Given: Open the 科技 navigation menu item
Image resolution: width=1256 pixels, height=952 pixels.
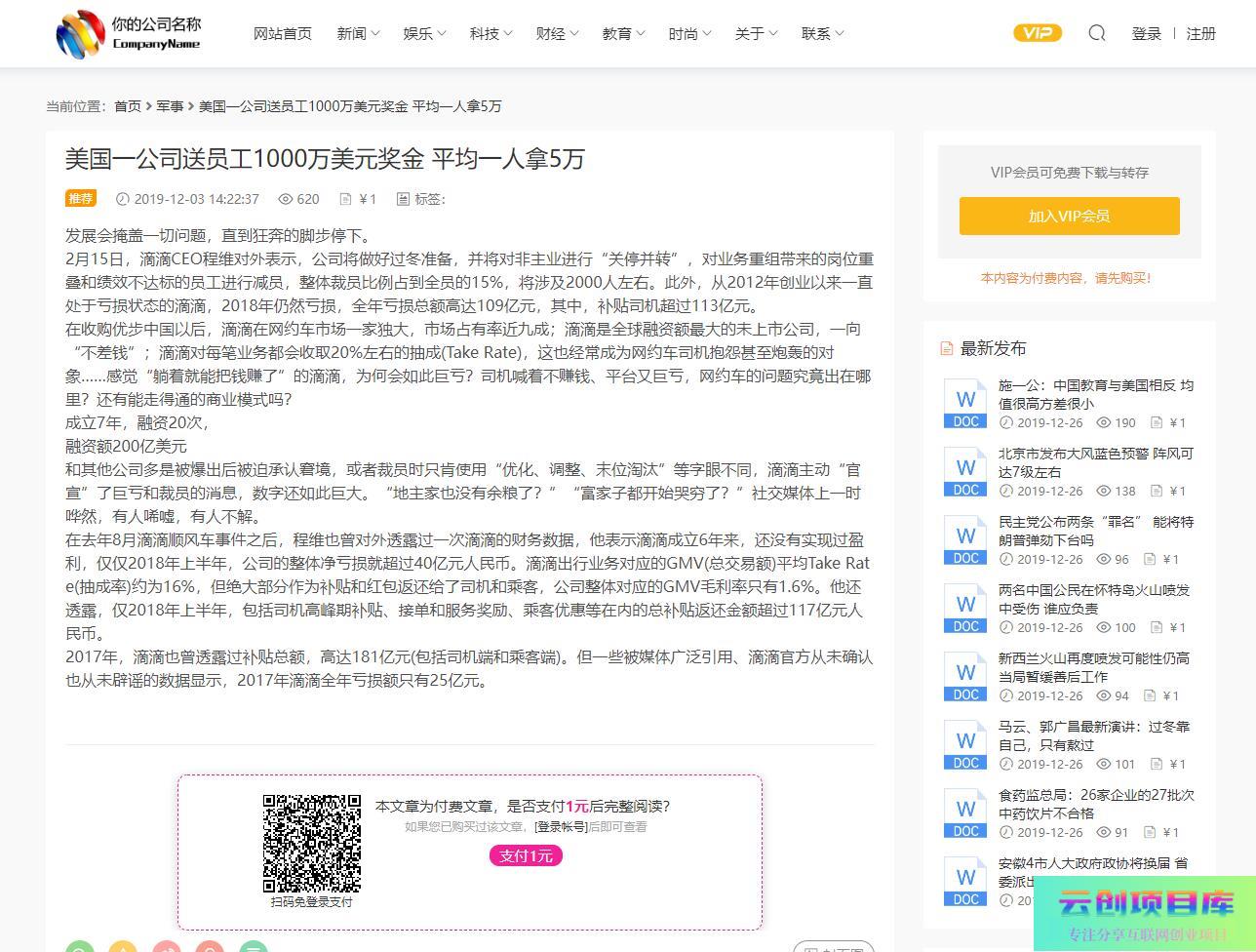Looking at the screenshot, I should (x=491, y=33).
